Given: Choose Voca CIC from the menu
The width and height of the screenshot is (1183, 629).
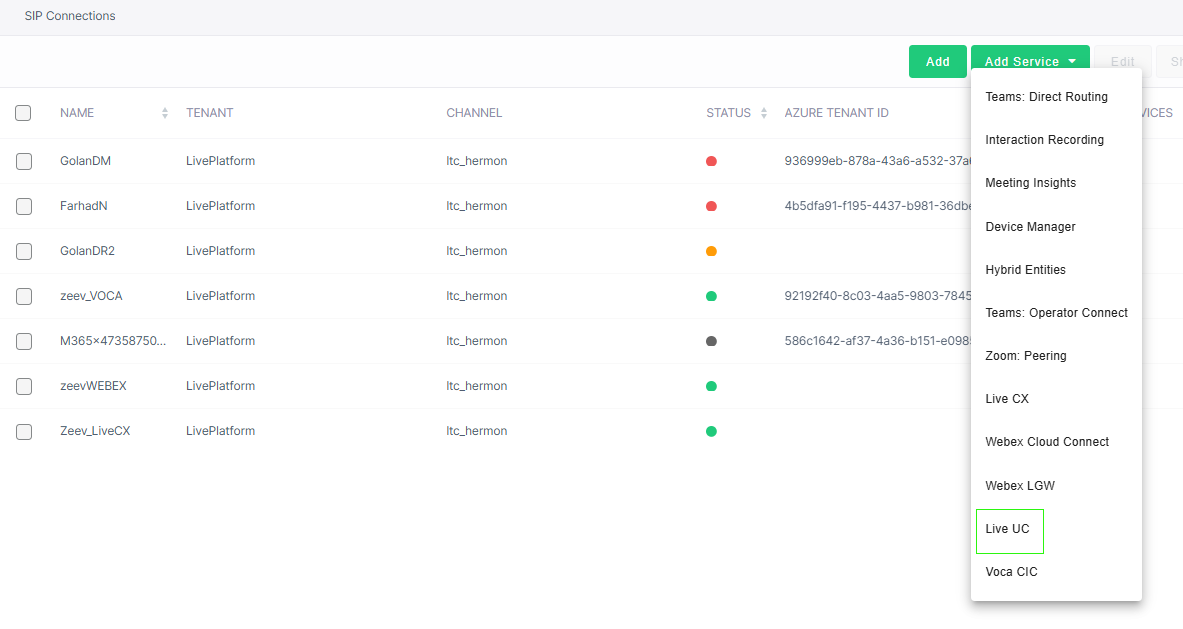Looking at the screenshot, I should pos(1011,572).
